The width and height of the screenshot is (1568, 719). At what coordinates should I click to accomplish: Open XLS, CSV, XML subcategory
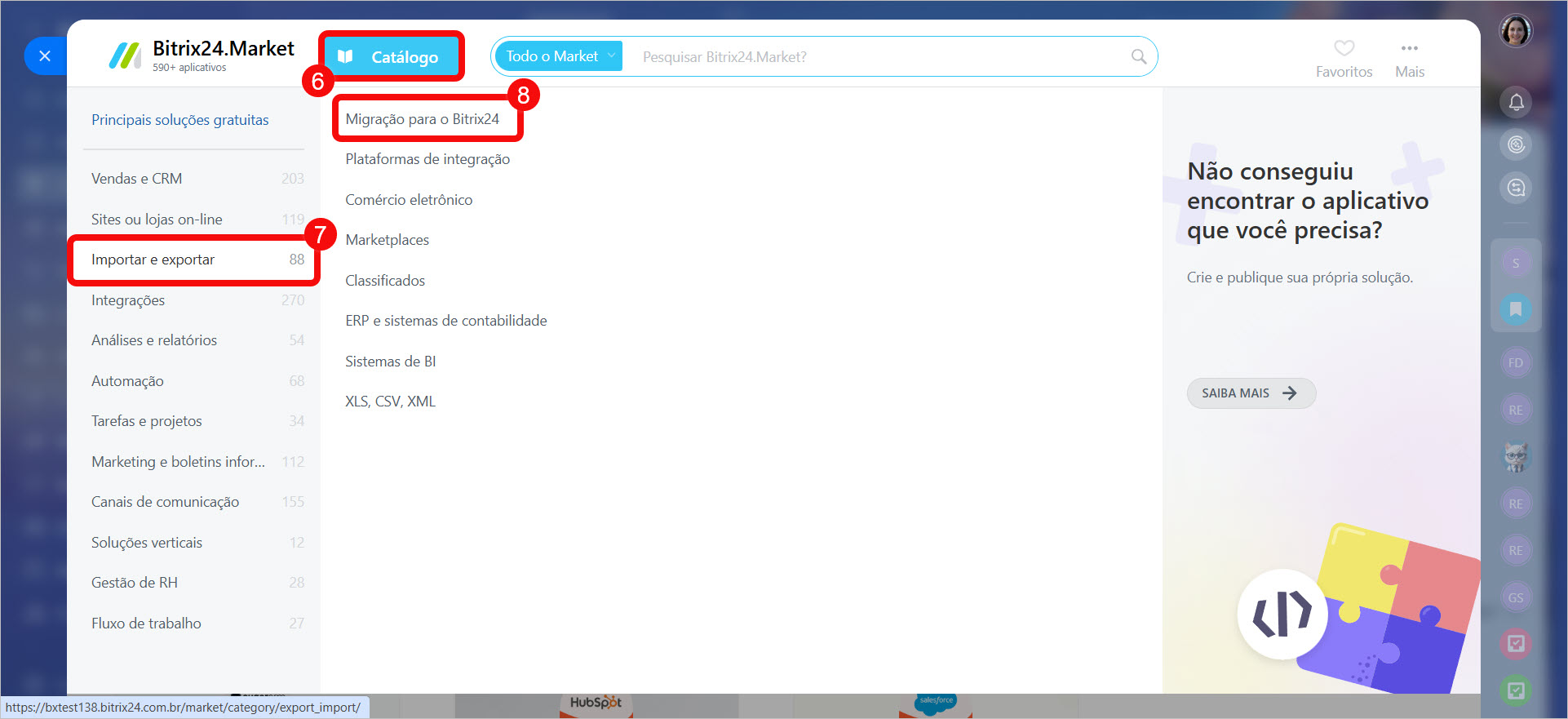[390, 402]
